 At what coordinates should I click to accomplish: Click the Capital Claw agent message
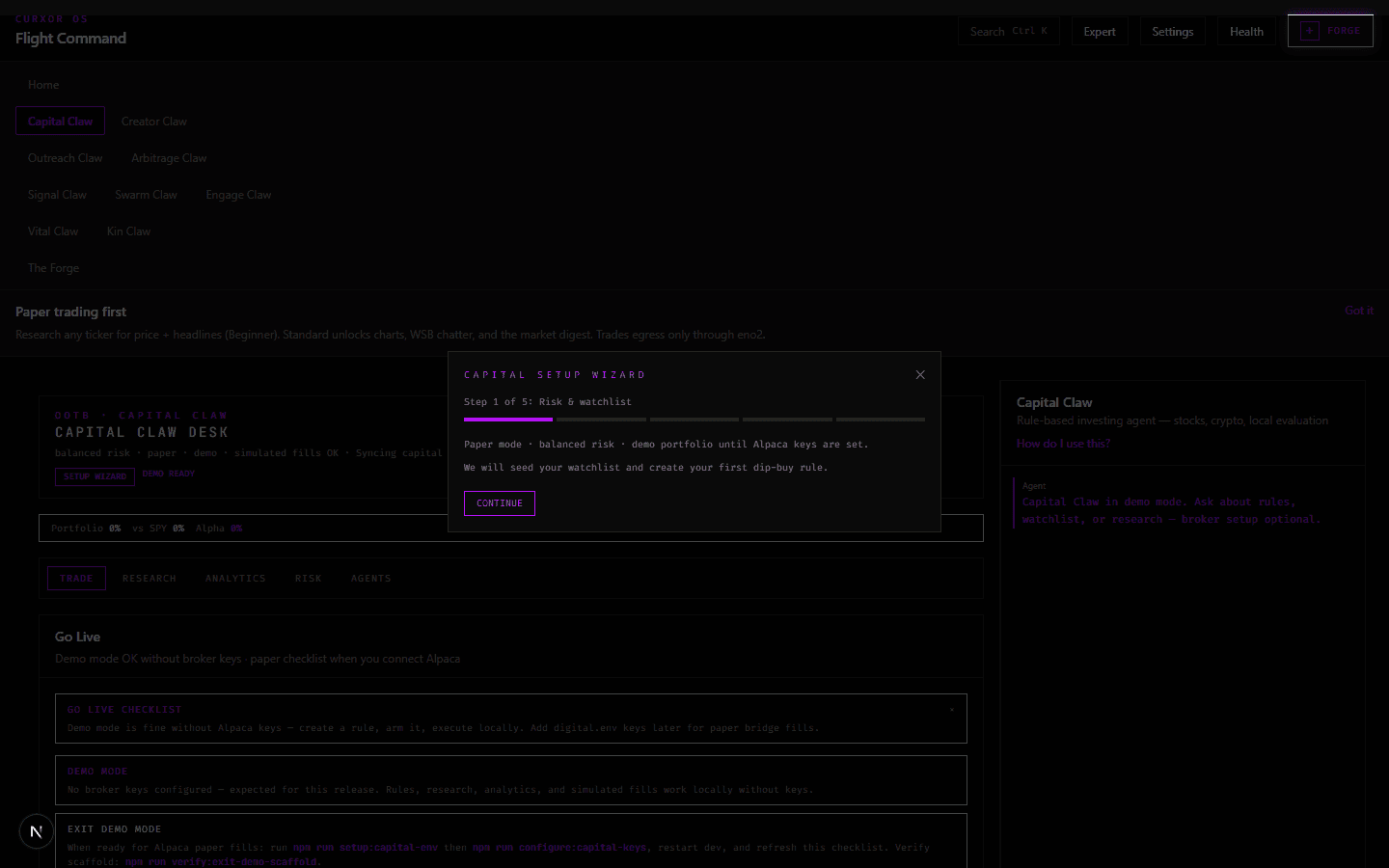click(x=1171, y=510)
